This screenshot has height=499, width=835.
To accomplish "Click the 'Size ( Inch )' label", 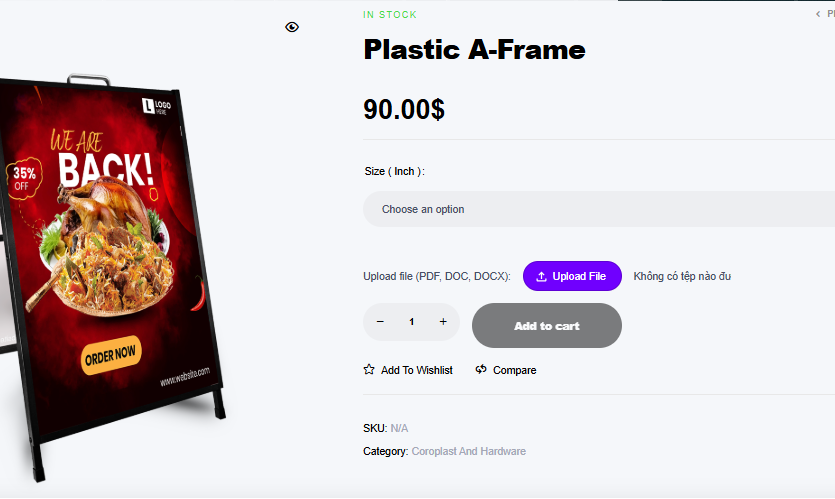I will [394, 171].
